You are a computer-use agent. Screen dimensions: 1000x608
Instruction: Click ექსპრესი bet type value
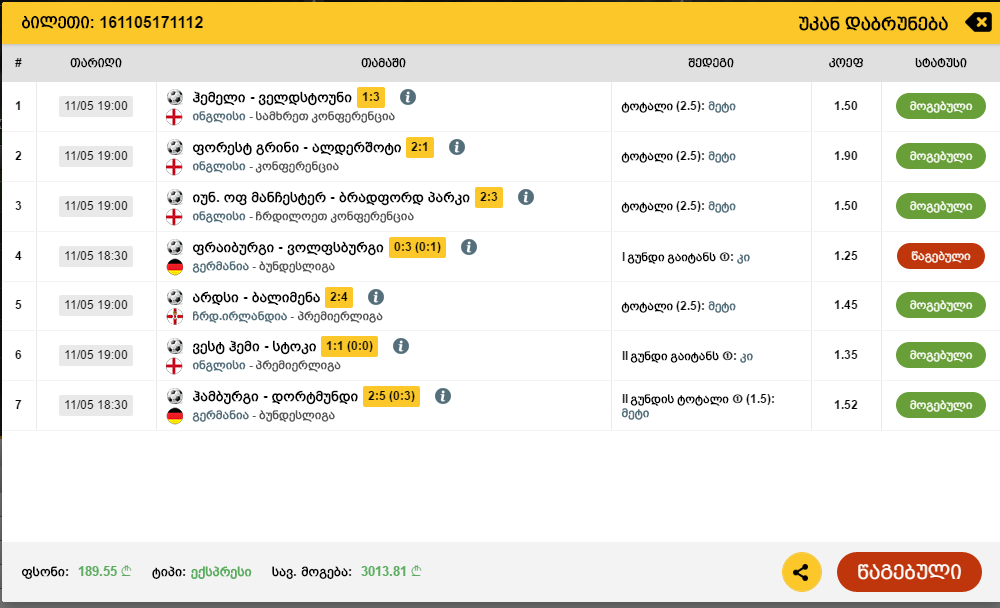point(221,572)
